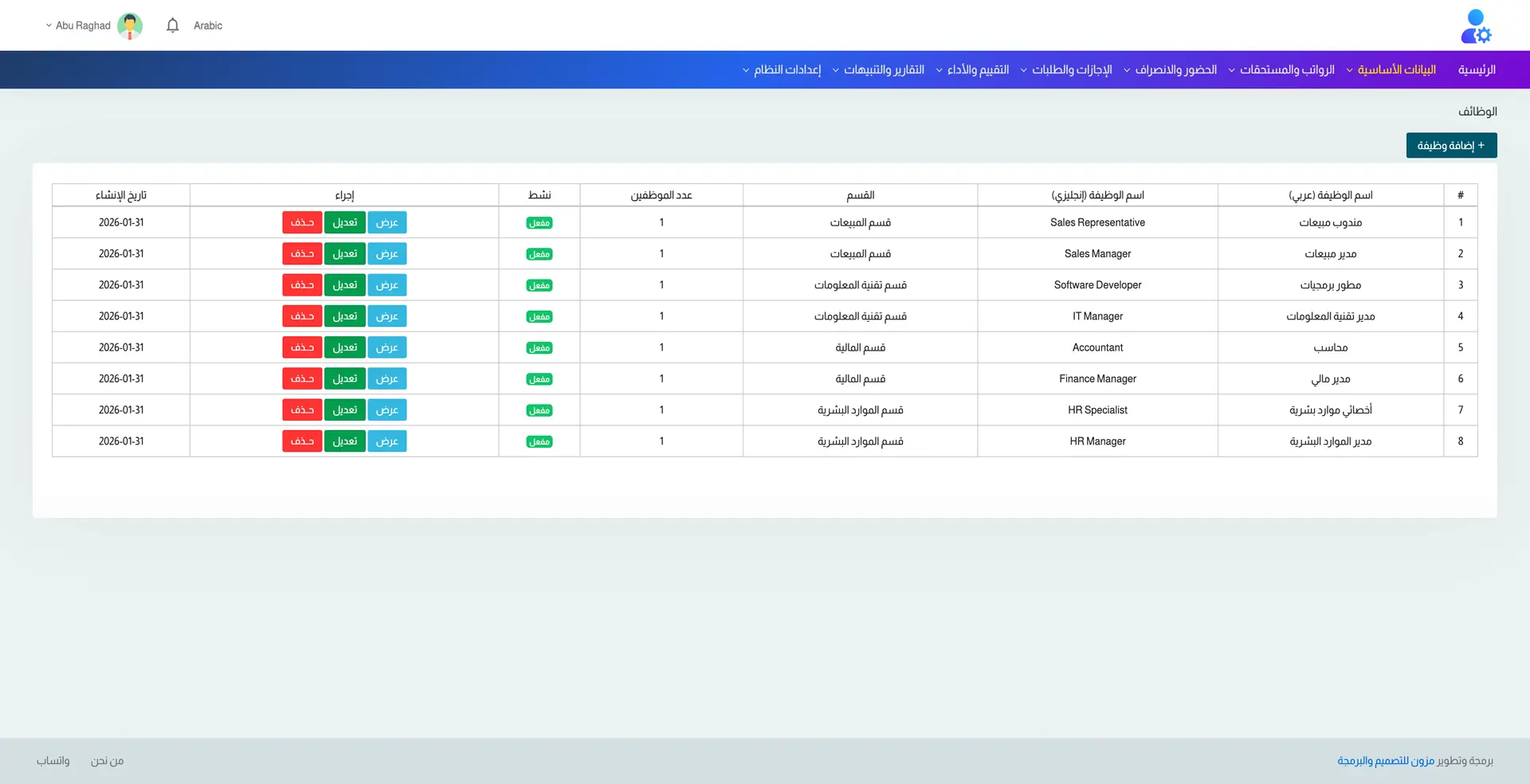The width and height of the screenshot is (1530, 784).
Task: Edit the Finance Manager job
Action: pyautogui.click(x=344, y=379)
